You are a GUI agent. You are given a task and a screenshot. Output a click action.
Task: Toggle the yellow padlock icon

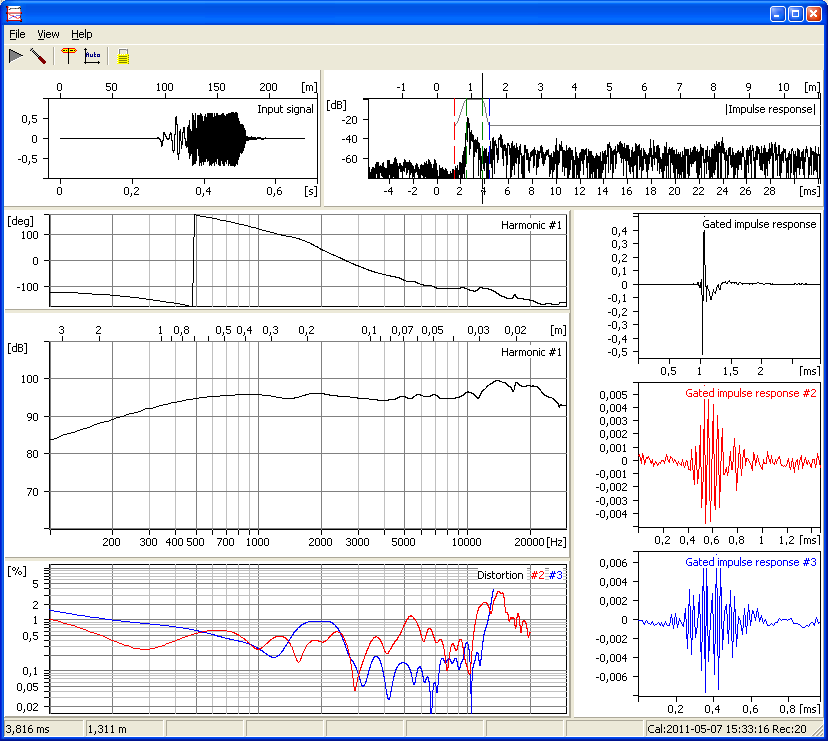pos(123,56)
